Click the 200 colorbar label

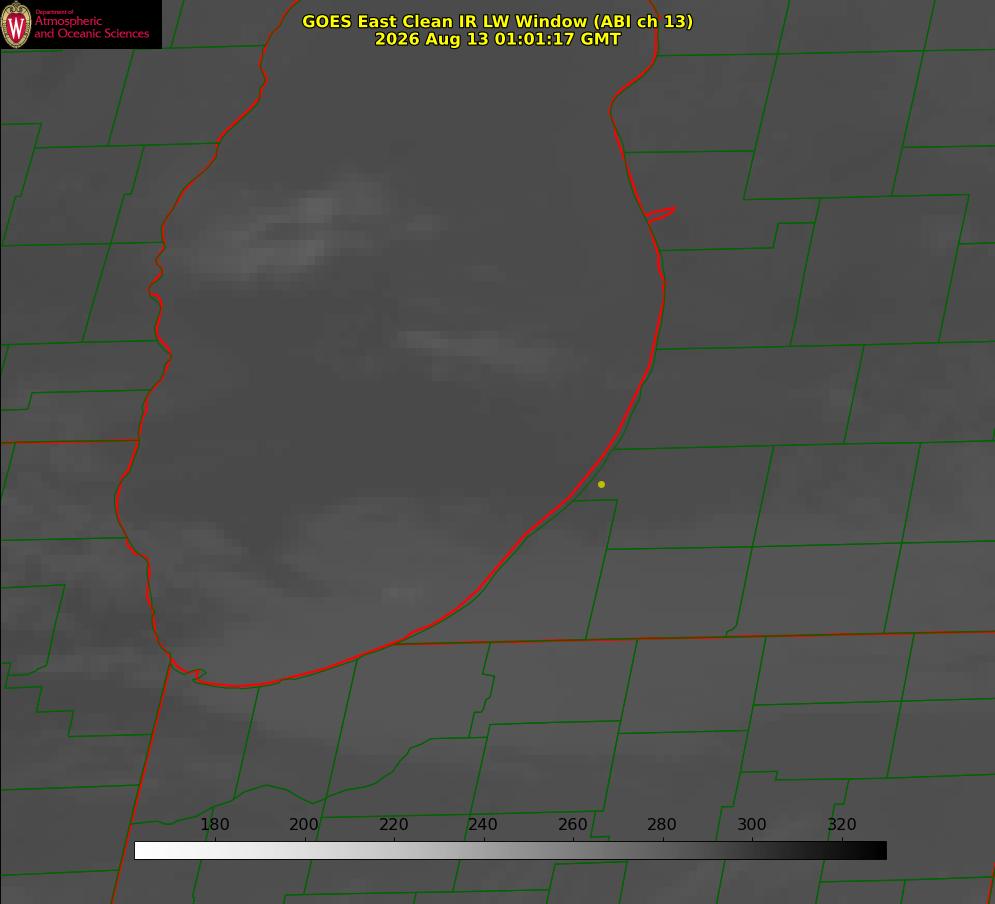pos(304,824)
